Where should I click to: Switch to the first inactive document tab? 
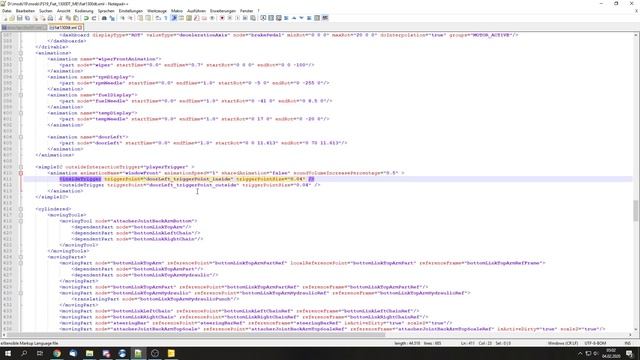(x=24, y=27)
